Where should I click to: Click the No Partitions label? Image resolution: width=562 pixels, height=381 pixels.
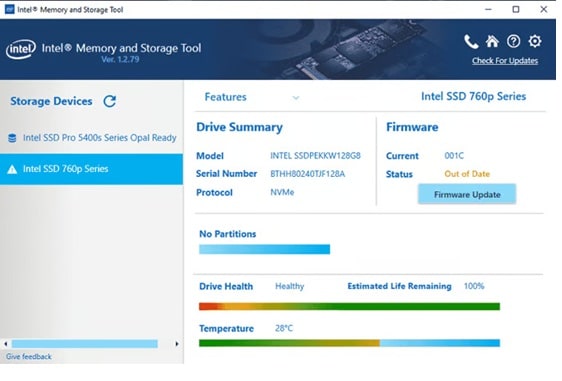pyautogui.click(x=228, y=234)
